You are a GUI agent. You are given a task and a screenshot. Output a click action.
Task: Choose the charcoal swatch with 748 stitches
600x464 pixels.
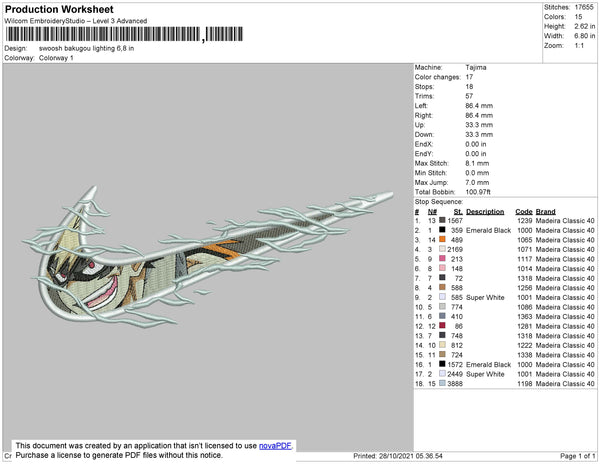442,335
